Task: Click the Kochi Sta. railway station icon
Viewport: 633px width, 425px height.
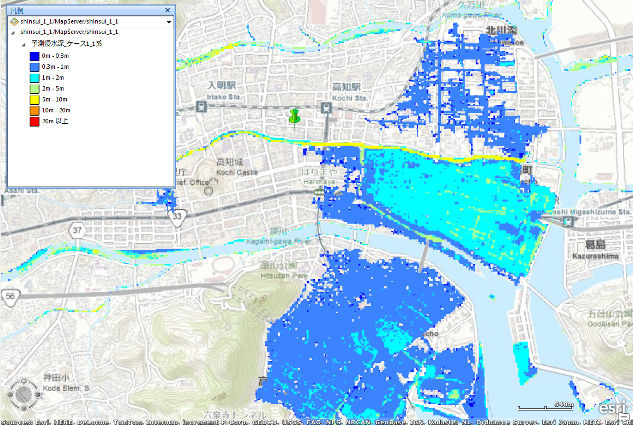Action: tap(327, 108)
